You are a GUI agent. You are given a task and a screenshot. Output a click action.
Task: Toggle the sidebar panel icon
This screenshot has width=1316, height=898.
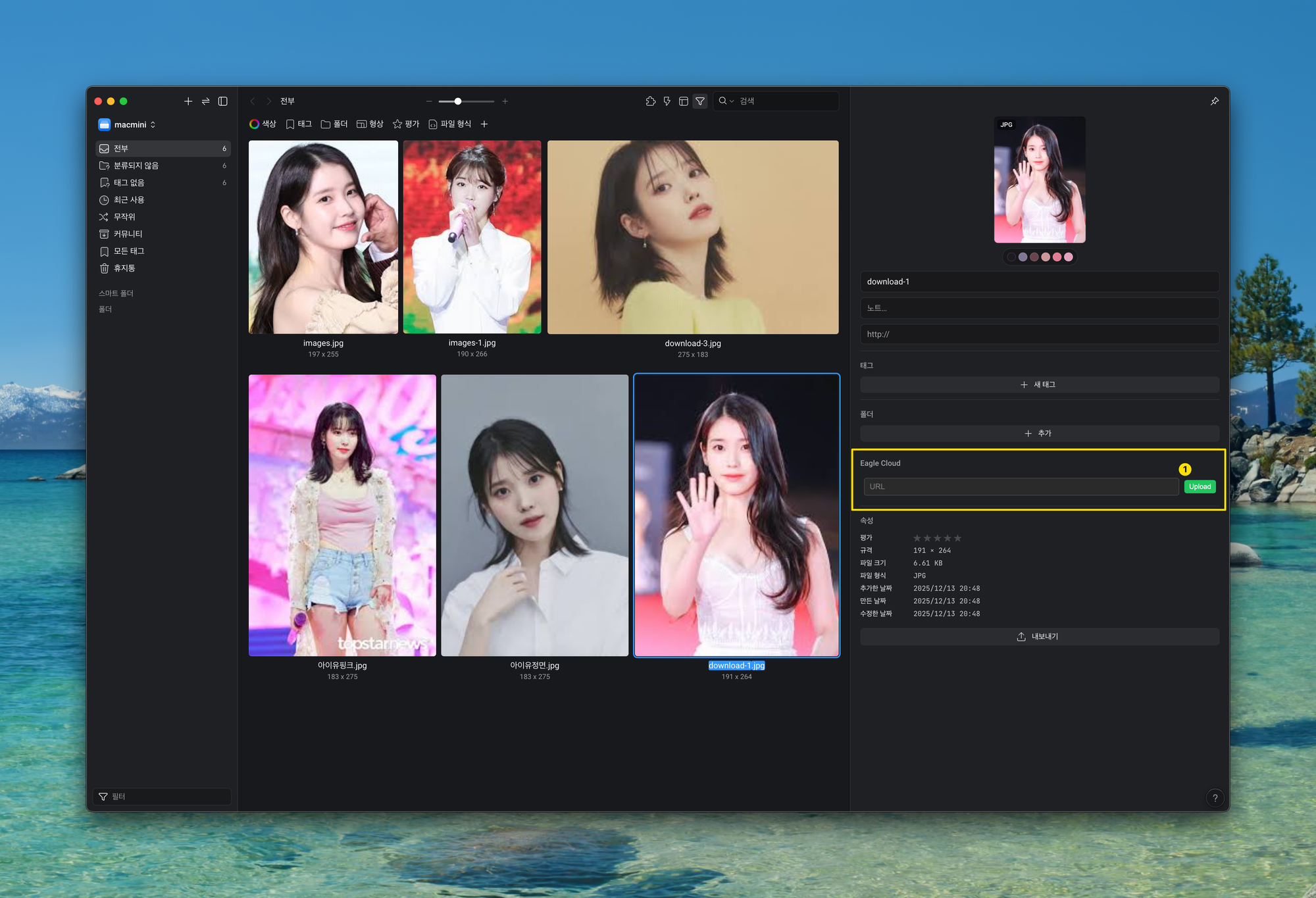tap(223, 101)
